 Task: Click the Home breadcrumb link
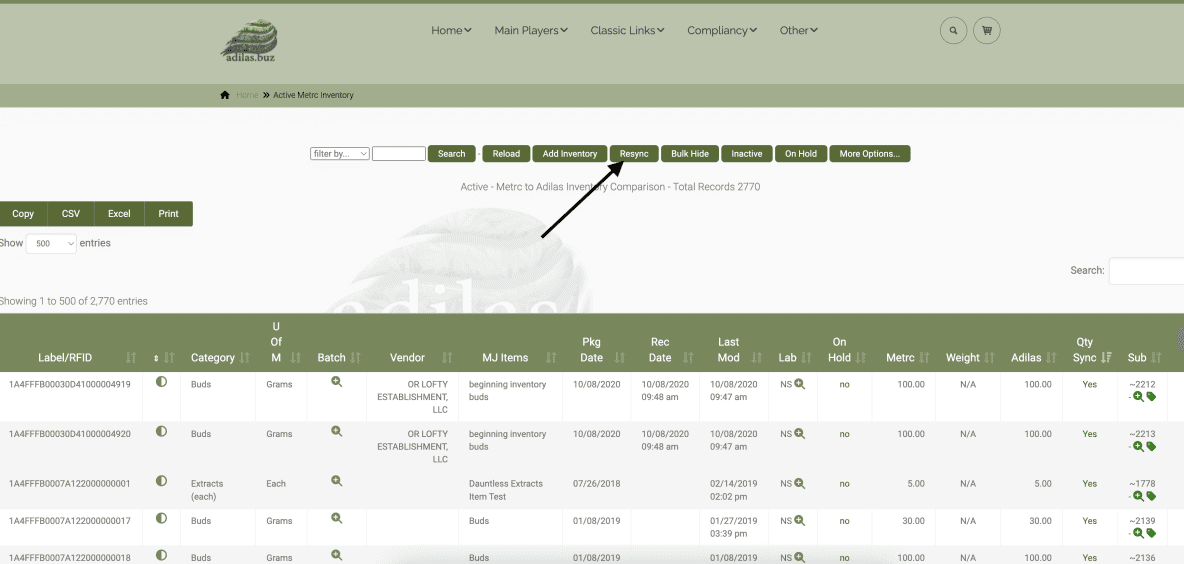coord(247,95)
